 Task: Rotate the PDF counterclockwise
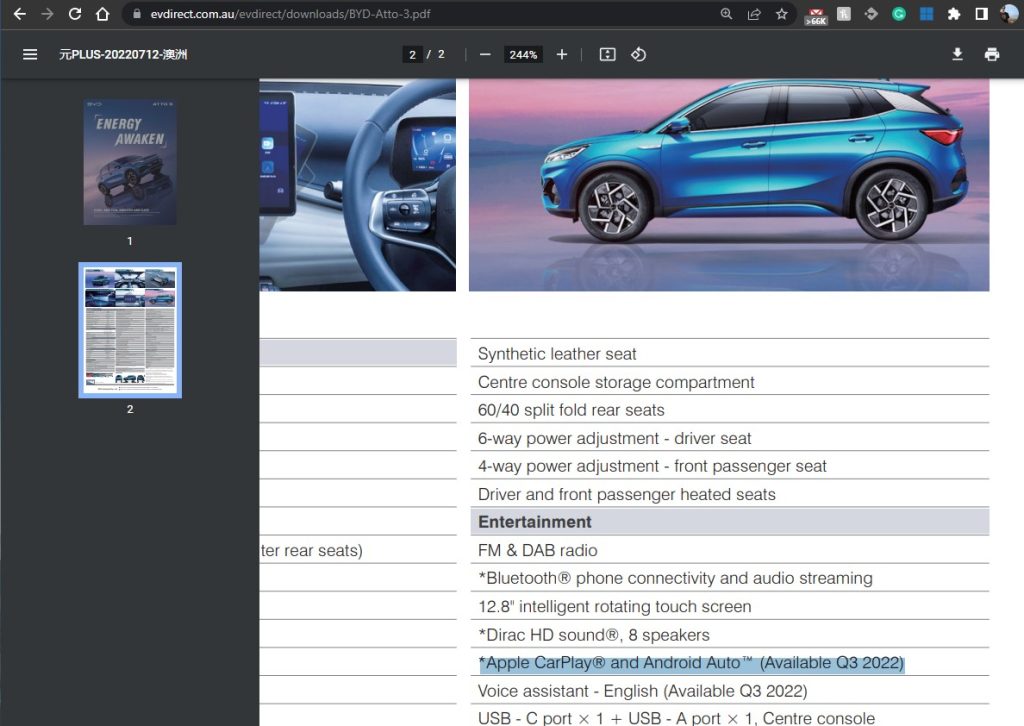[639, 55]
